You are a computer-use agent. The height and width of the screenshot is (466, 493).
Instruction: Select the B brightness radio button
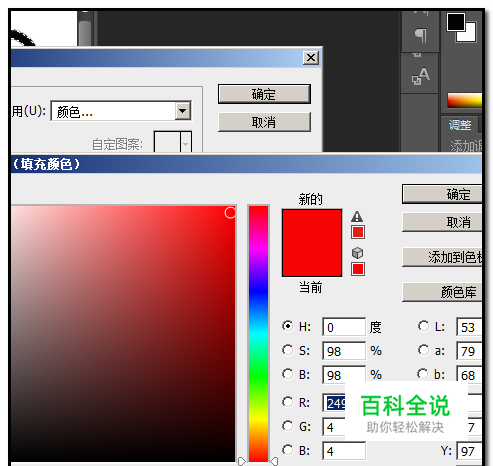(x=287, y=374)
